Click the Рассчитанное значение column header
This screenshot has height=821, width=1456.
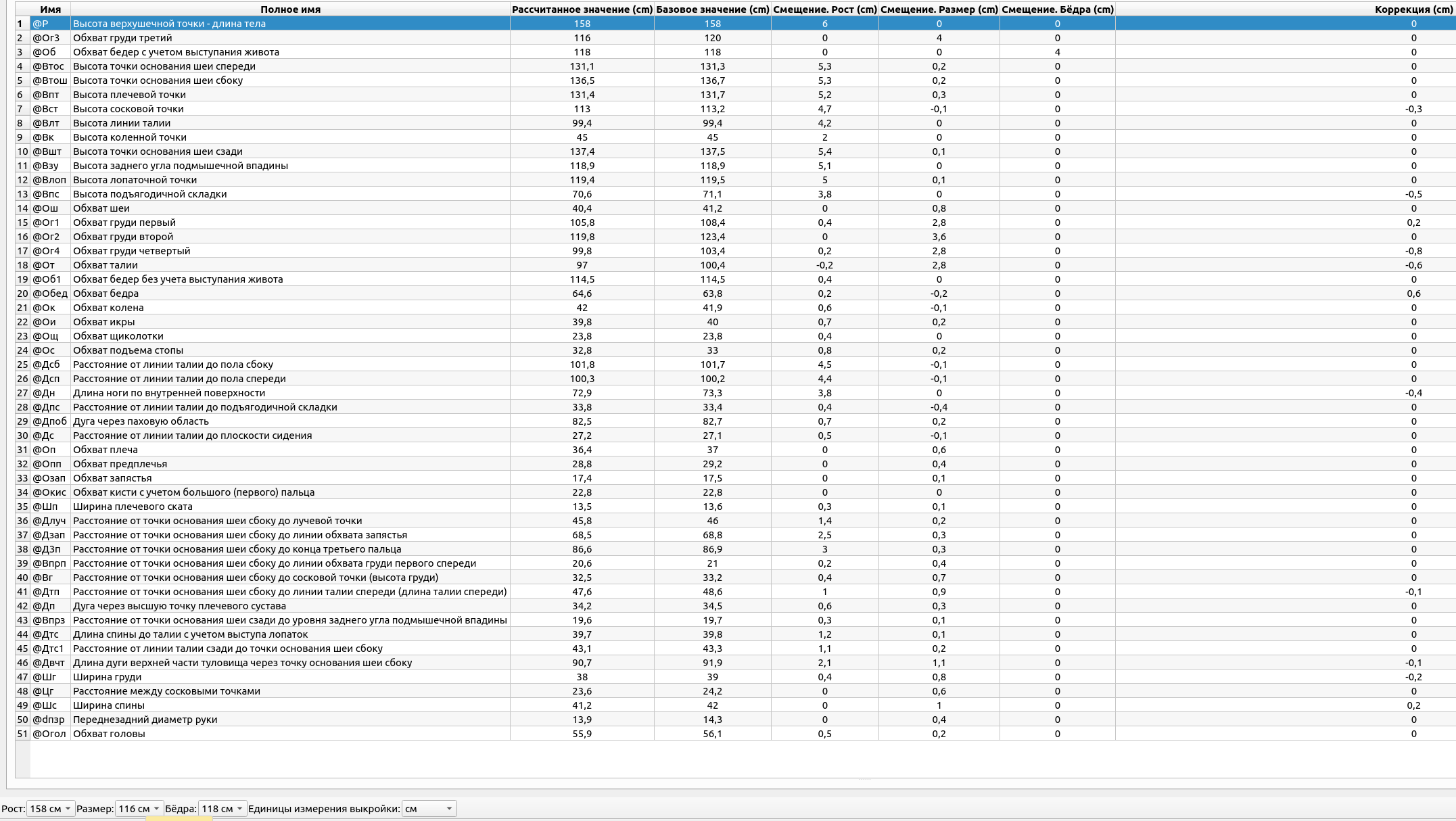[x=582, y=9]
